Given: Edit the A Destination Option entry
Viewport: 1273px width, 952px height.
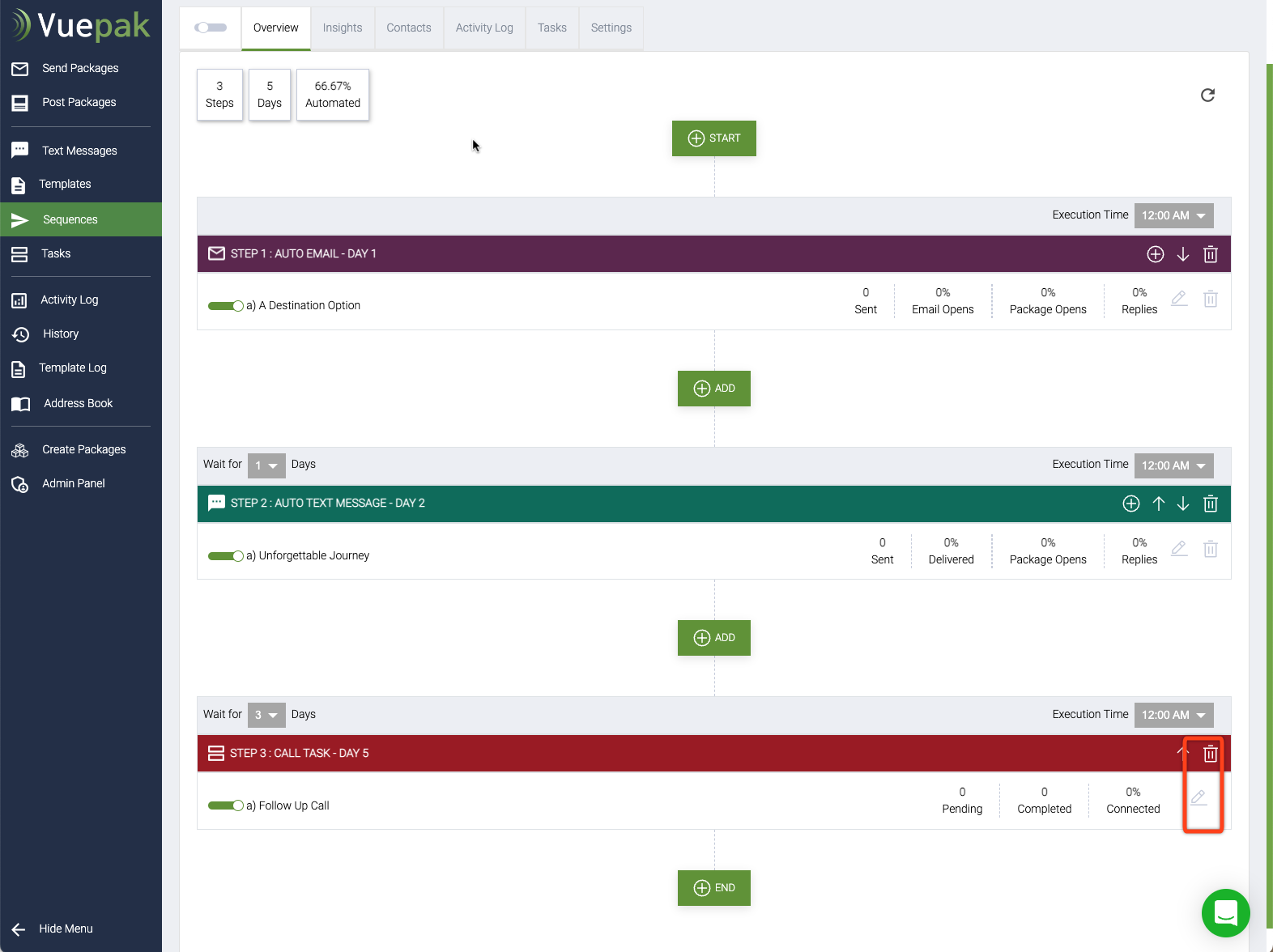Looking at the screenshot, I should click(x=1179, y=299).
